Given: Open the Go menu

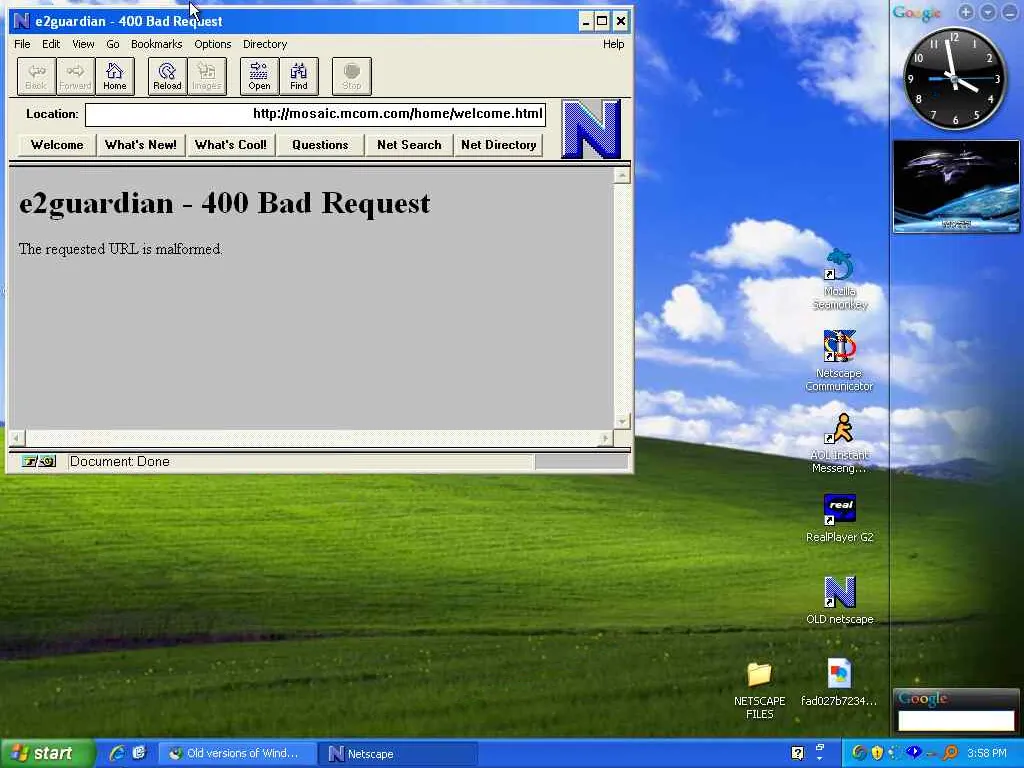Looking at the screenshot, I should pyautogui.click(x=113, y=44).
